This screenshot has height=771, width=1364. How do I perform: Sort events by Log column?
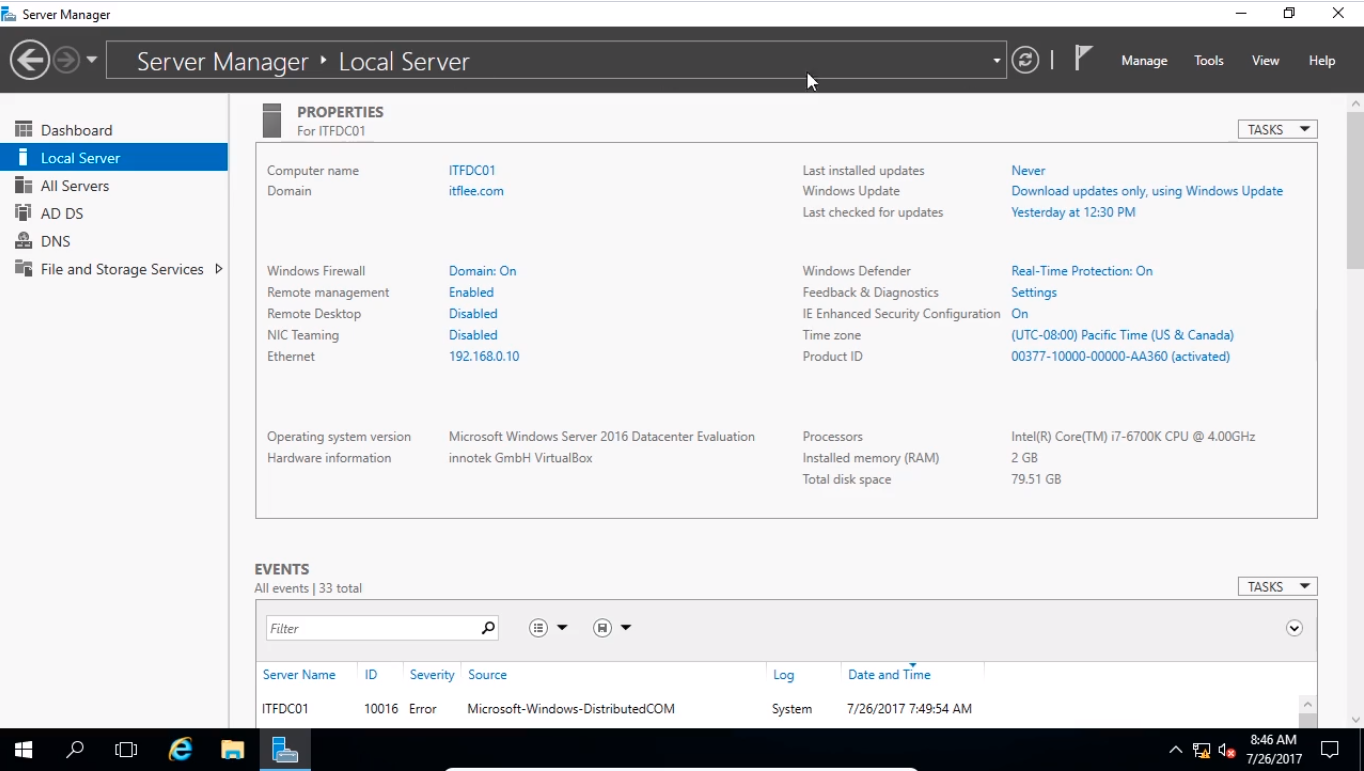pyautogui.click(x=783, y=675)
